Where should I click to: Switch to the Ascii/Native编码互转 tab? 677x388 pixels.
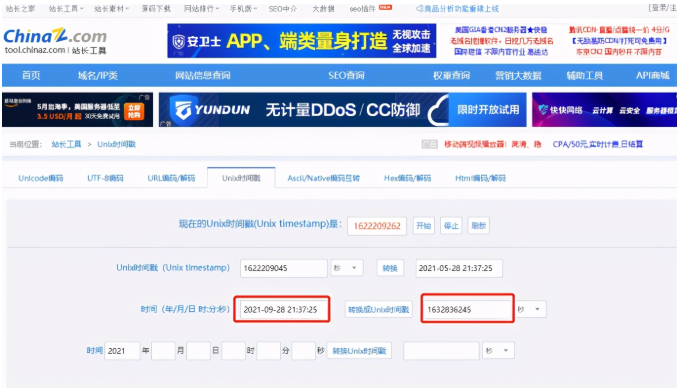[324, 178]
